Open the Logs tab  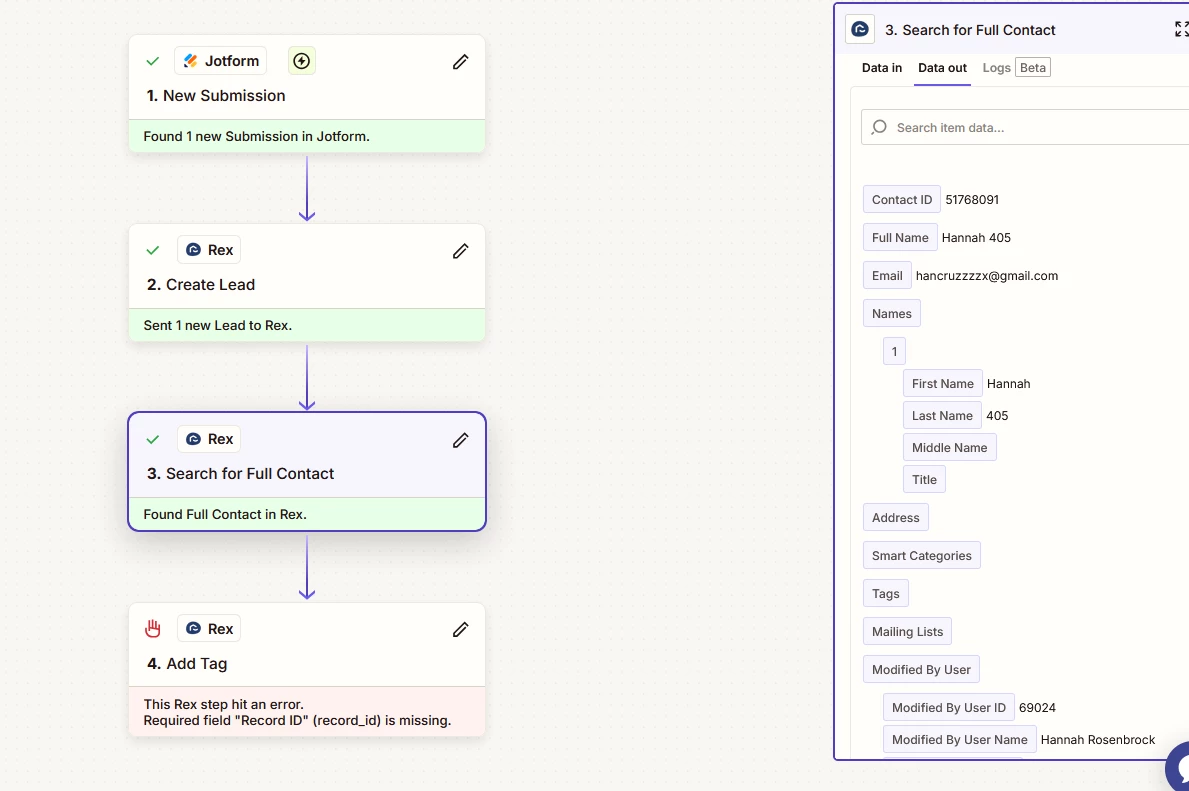[x=996, y=67]
